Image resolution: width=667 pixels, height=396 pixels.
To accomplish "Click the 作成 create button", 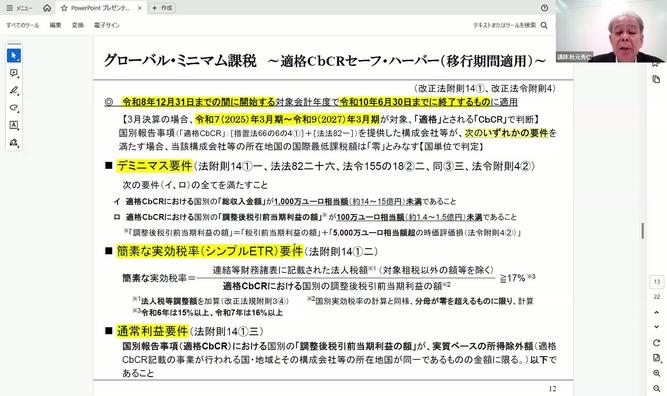I will (162, 8).
